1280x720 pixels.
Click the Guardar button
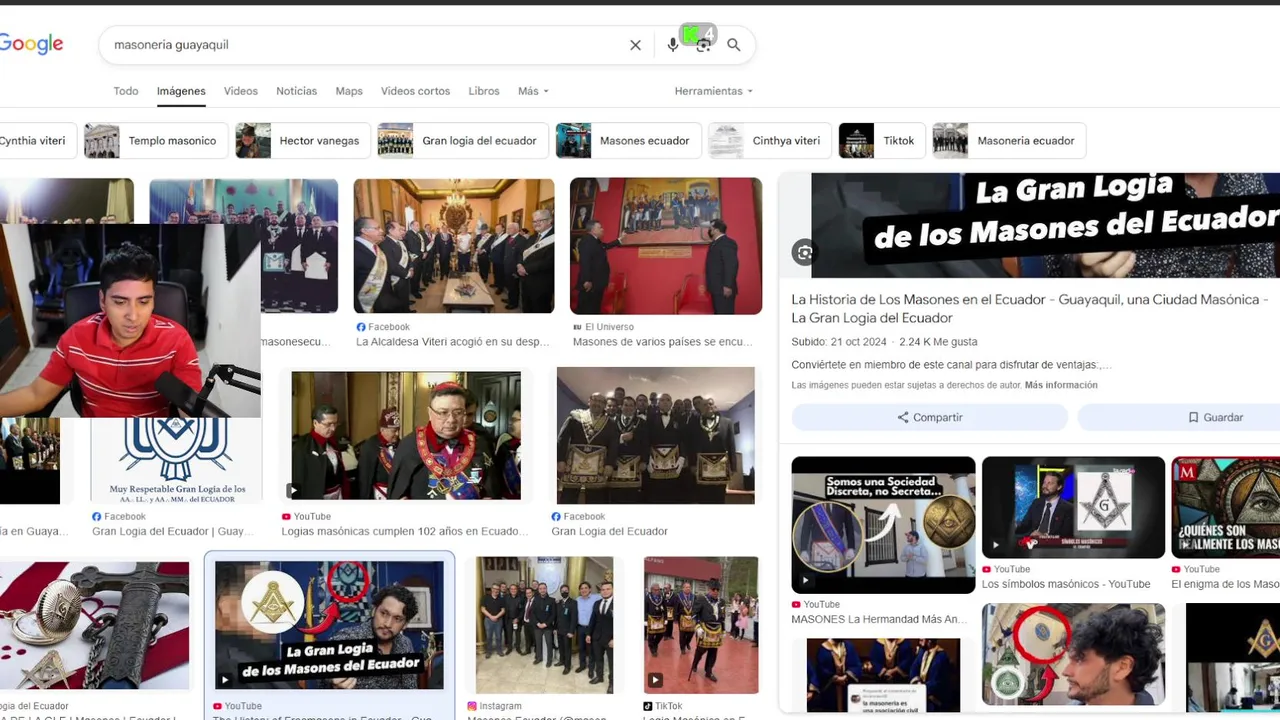pyautogui.click(x=1178, y=417)
